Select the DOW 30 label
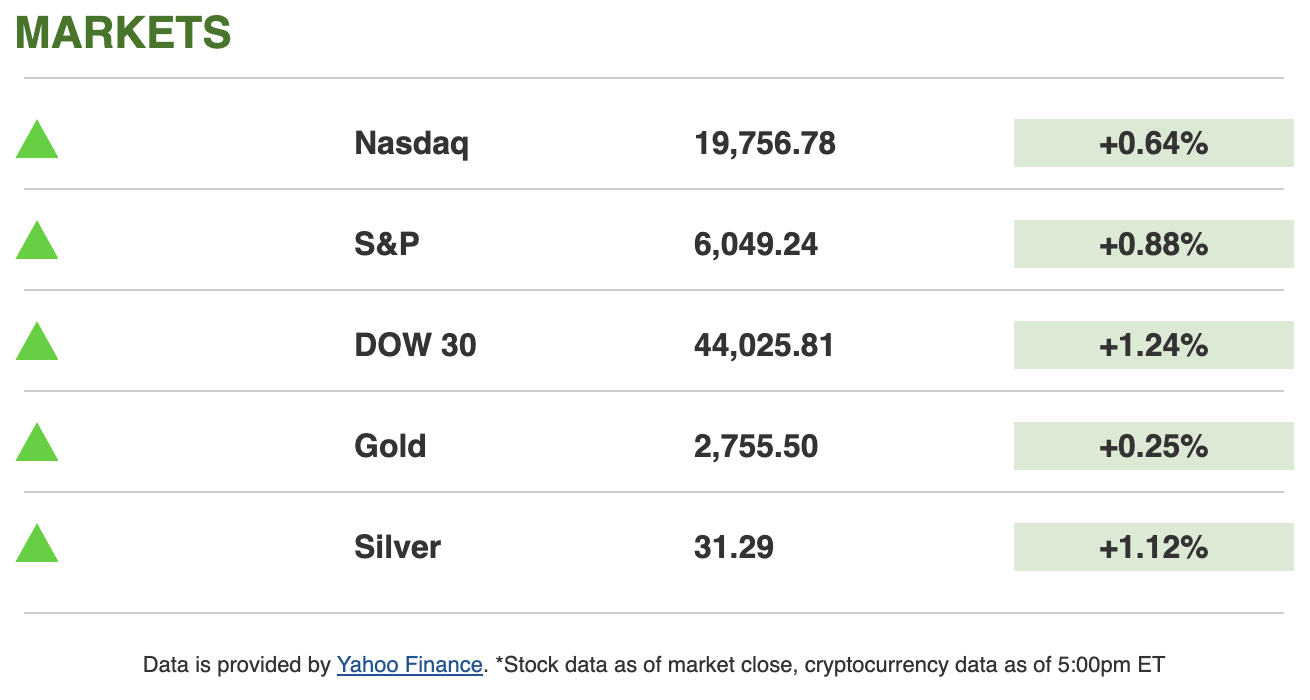The width and height of the screenshot is (1310, 700). tap(415, 346)
